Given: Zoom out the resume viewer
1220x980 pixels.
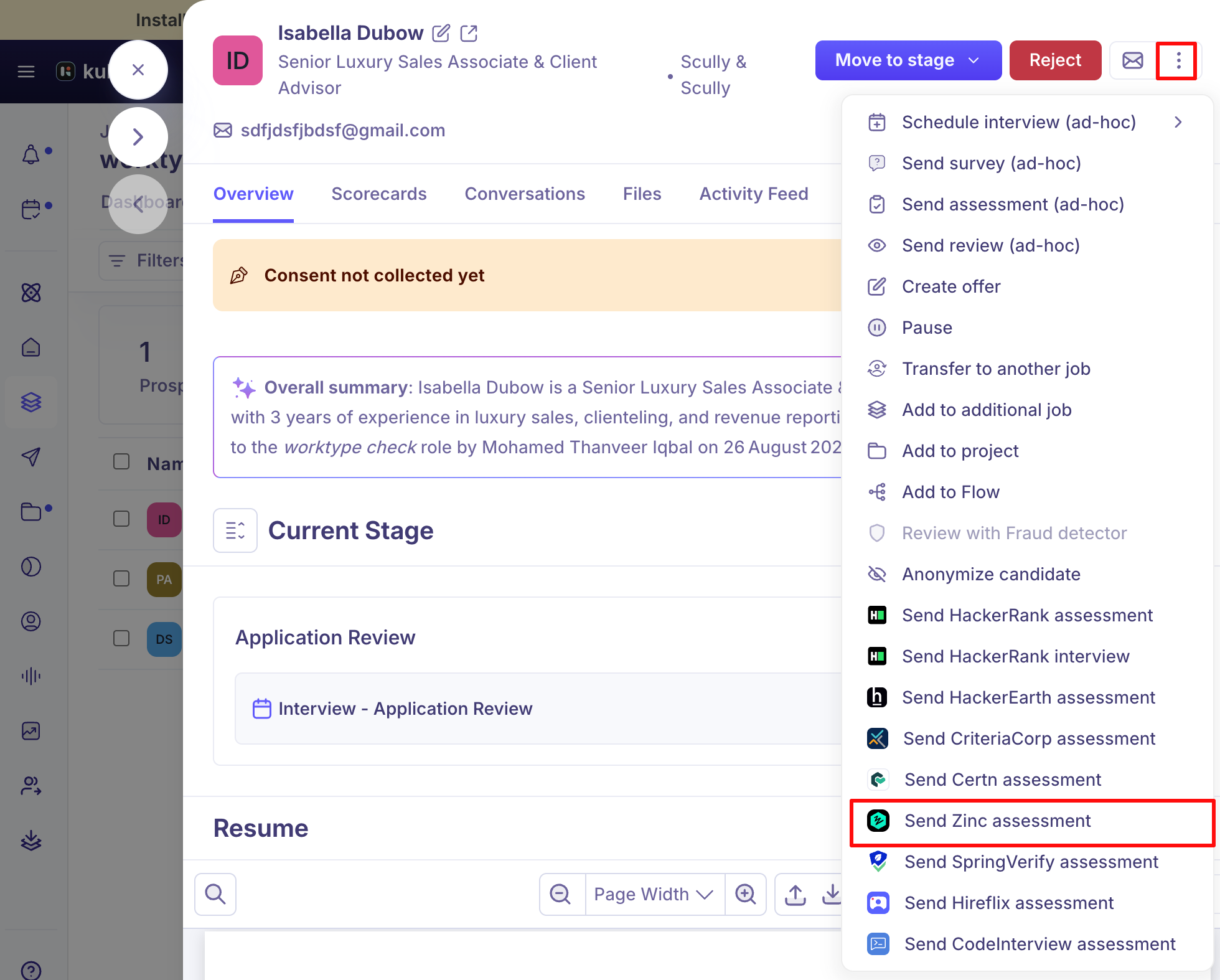Looking at the screenshot, I should 560,894.
